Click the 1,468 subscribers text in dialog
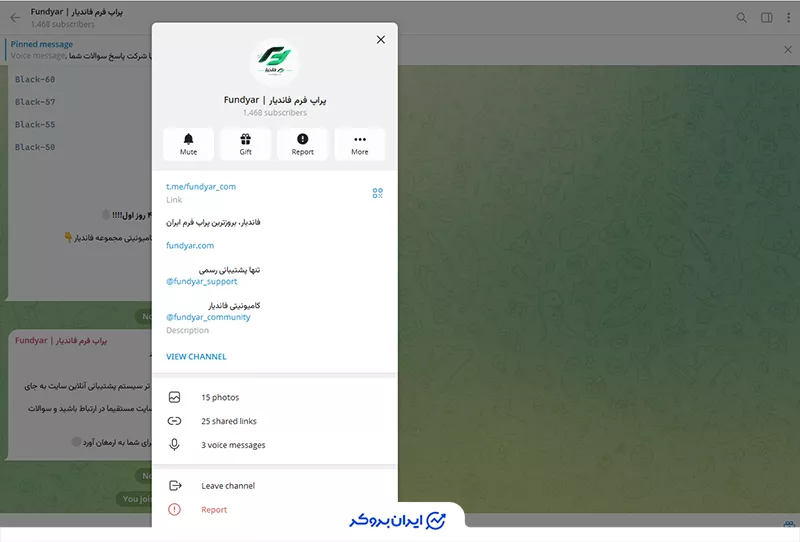Image resolution: width=800 pixels, height=542 pixels. click(x=274, y=113)
